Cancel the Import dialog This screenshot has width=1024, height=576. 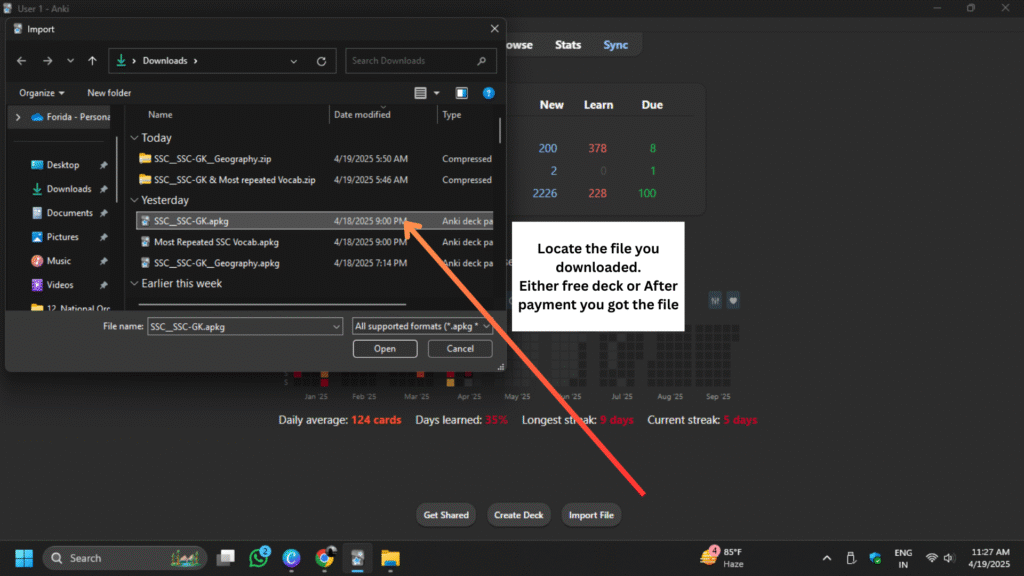[460, 349]
